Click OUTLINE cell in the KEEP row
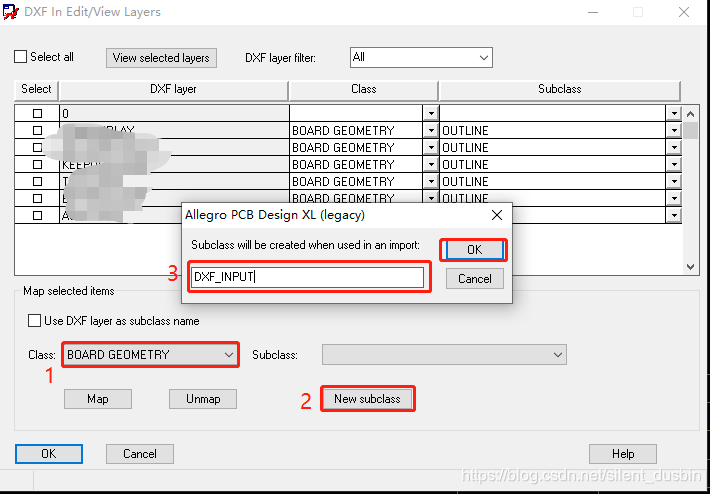 [553, 164]
